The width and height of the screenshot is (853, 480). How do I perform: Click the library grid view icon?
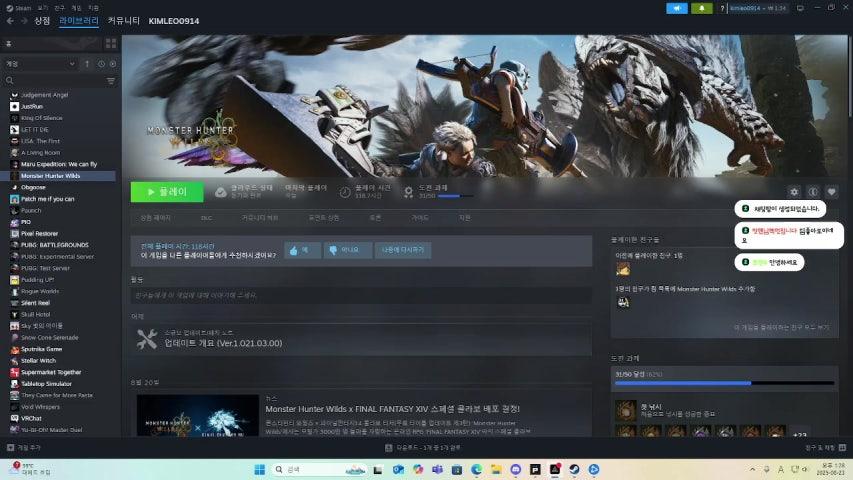[x=111, y=44]
